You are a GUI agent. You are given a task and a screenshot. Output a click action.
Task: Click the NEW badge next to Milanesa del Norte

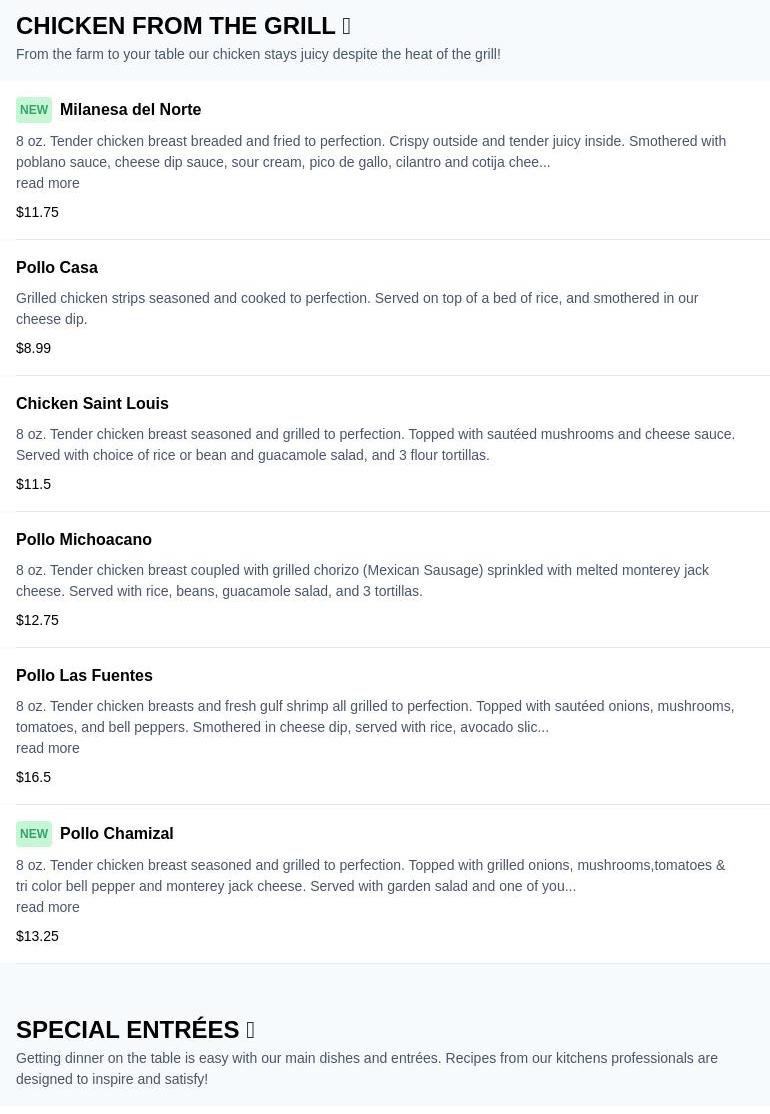click(x=34, y=110)
